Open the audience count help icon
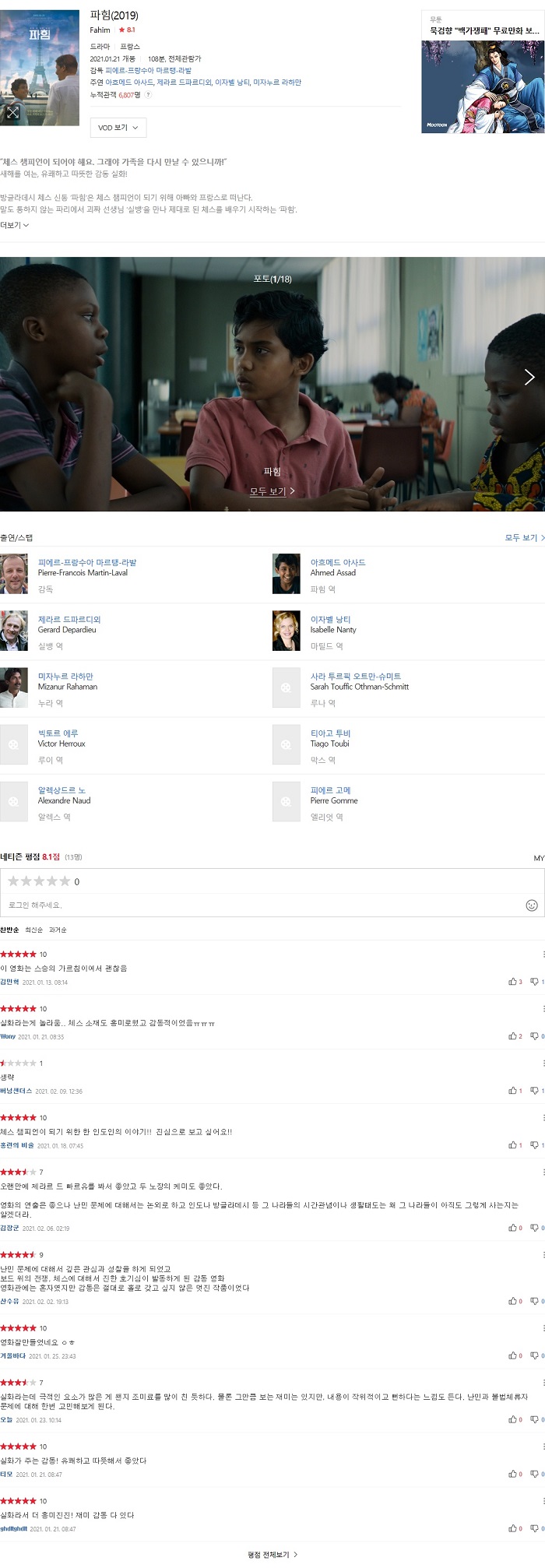 [148, 95]
